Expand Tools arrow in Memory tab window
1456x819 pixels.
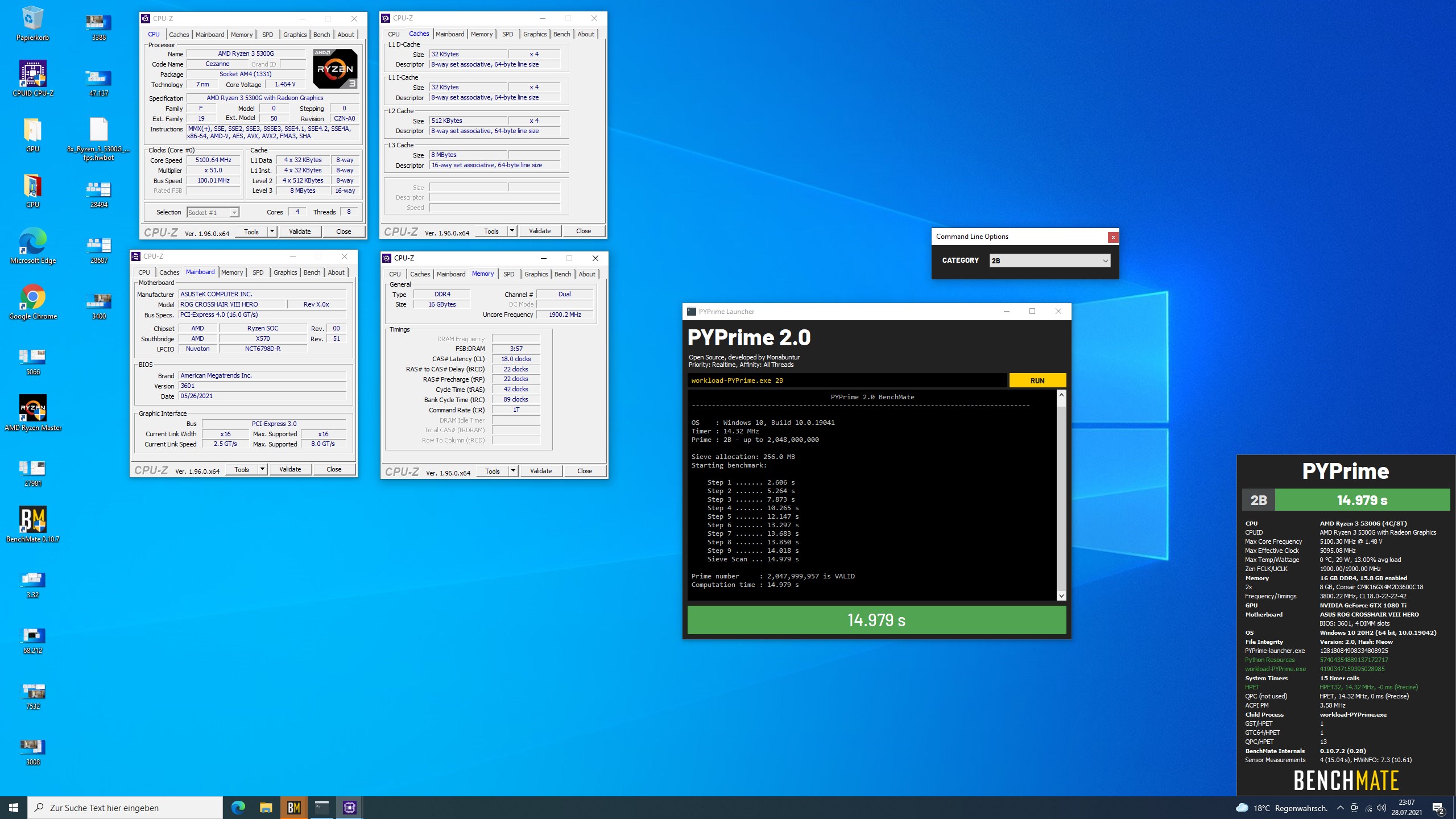click(513, 471)
